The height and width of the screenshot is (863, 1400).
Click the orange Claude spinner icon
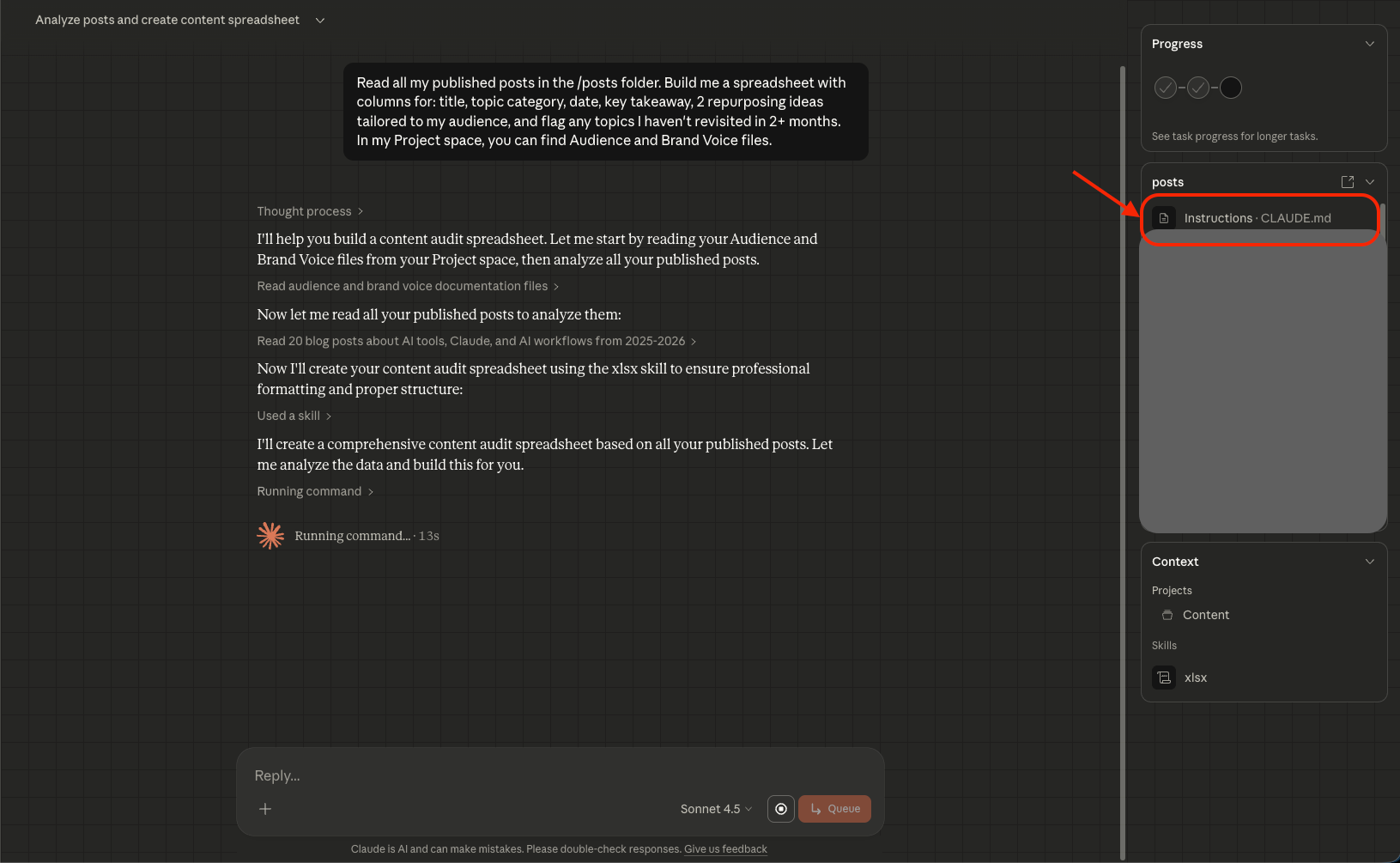270,536
